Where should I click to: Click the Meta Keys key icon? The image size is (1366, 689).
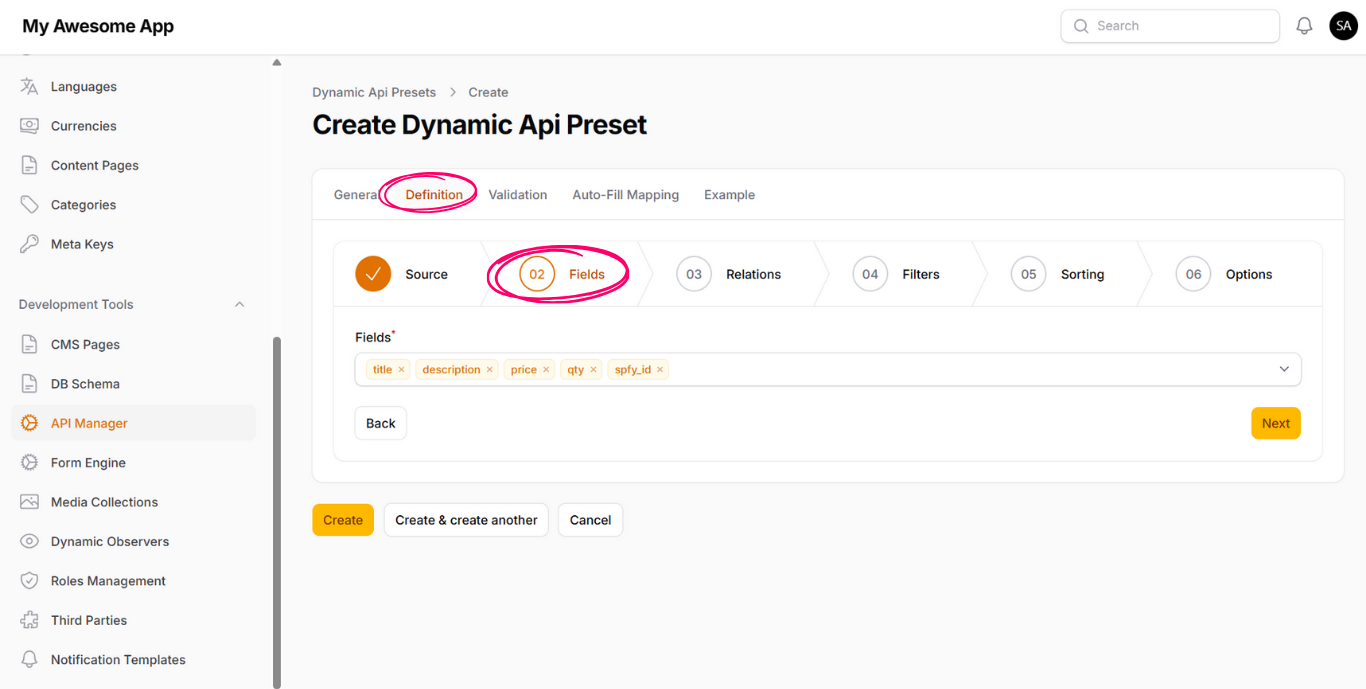click(x=29, y=244)
